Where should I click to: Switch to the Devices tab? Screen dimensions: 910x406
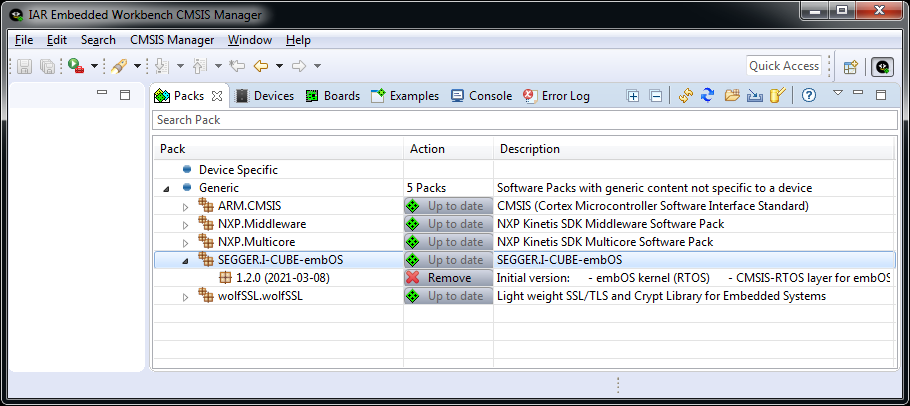click(x=264, y=96)
